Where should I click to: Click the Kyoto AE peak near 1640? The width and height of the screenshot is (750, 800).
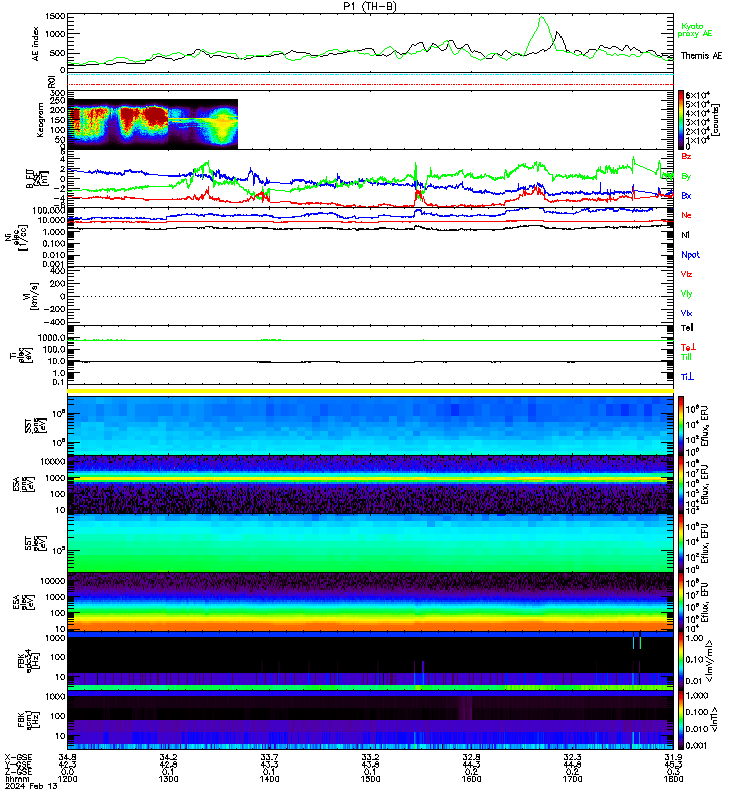(541, 18)
